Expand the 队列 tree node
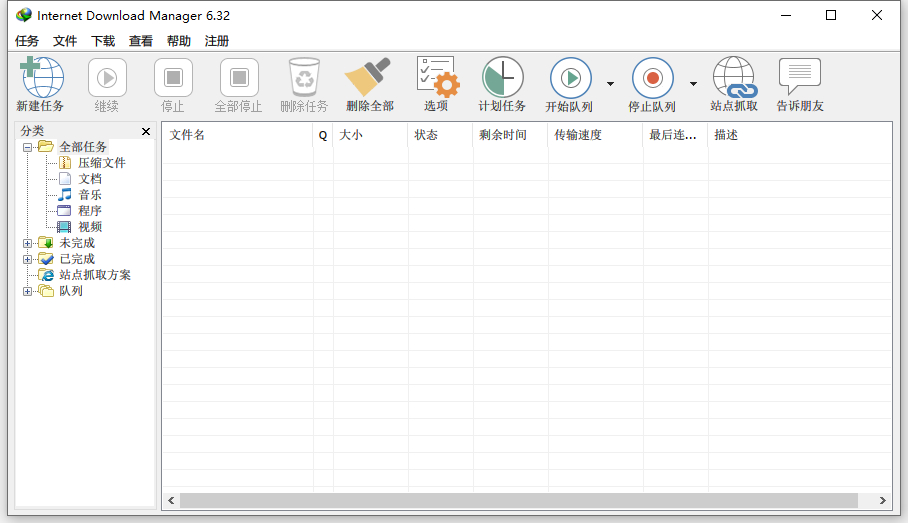 27,291
